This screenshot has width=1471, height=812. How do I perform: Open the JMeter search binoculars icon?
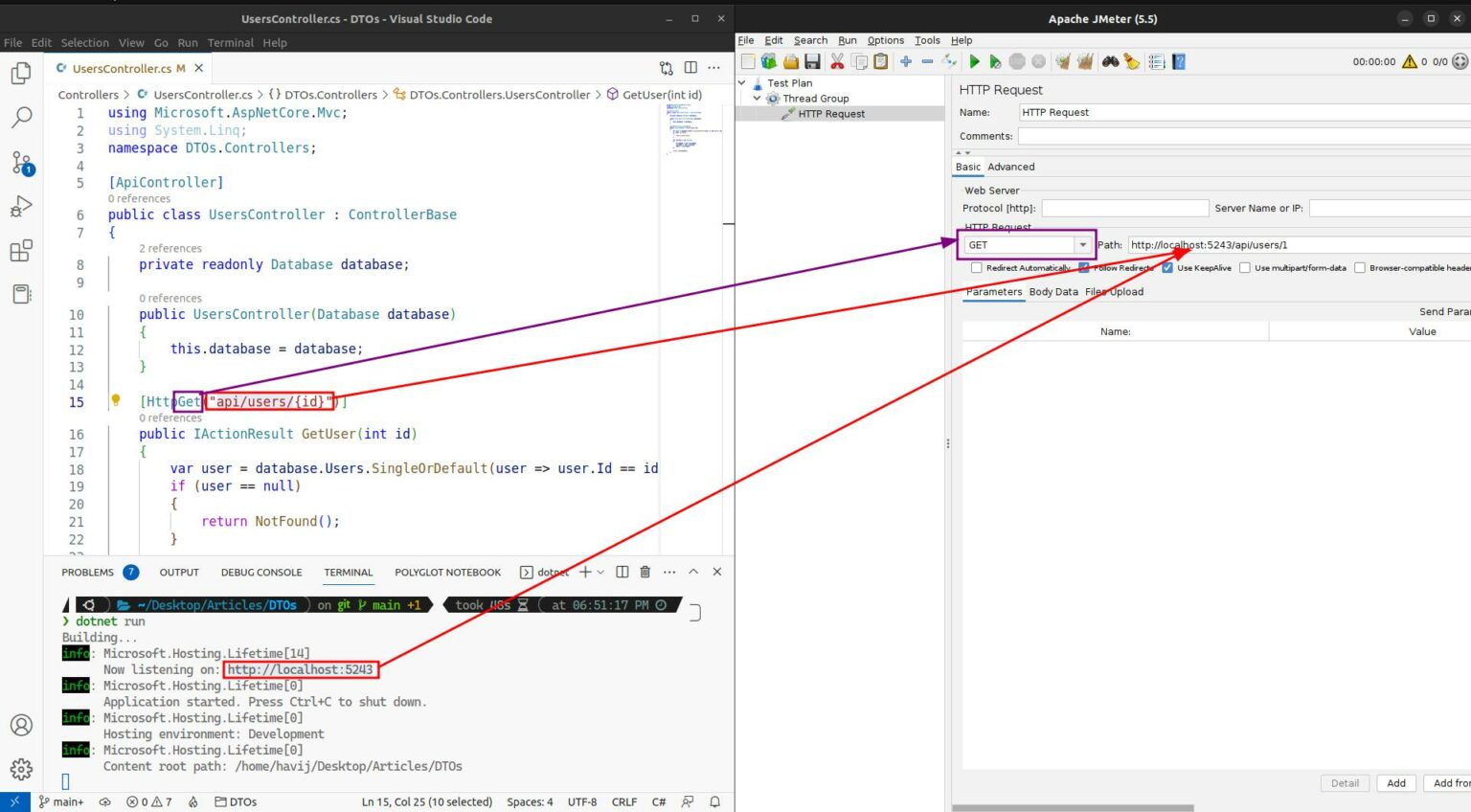point(1109,60)
